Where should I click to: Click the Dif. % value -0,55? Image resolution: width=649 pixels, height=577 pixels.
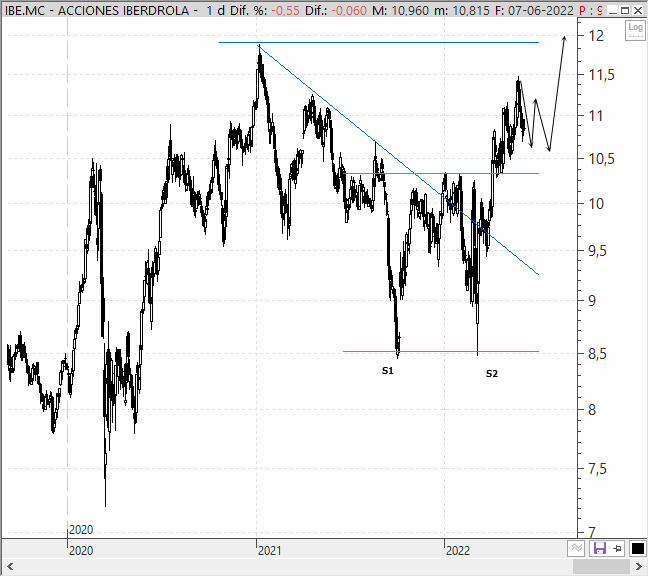[x=285, y=10]
